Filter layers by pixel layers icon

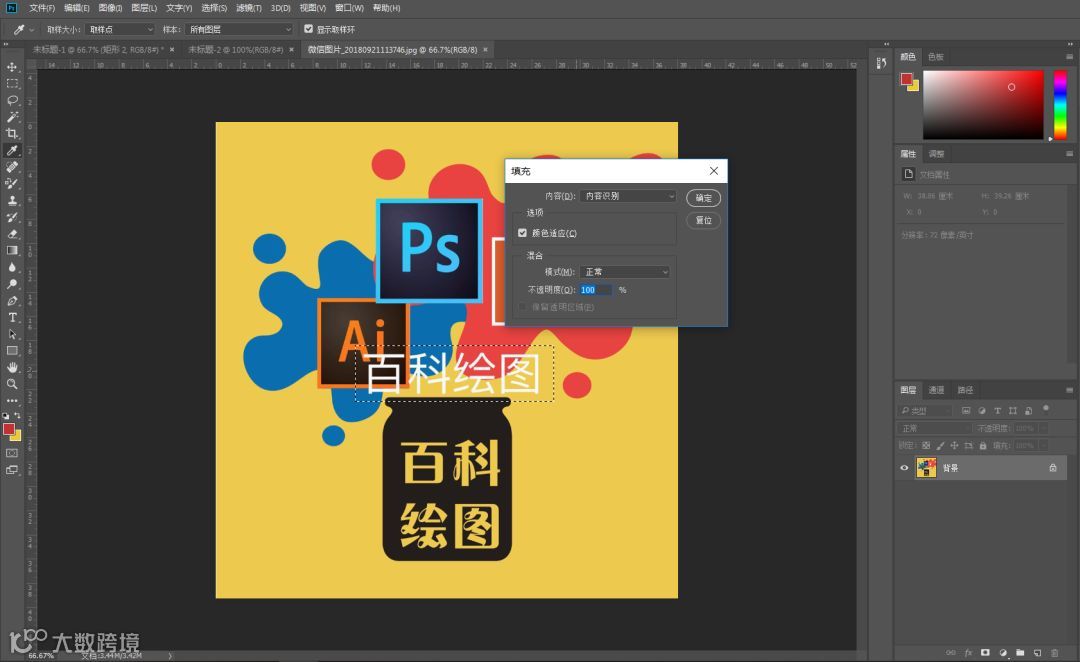tap(966, 411)
